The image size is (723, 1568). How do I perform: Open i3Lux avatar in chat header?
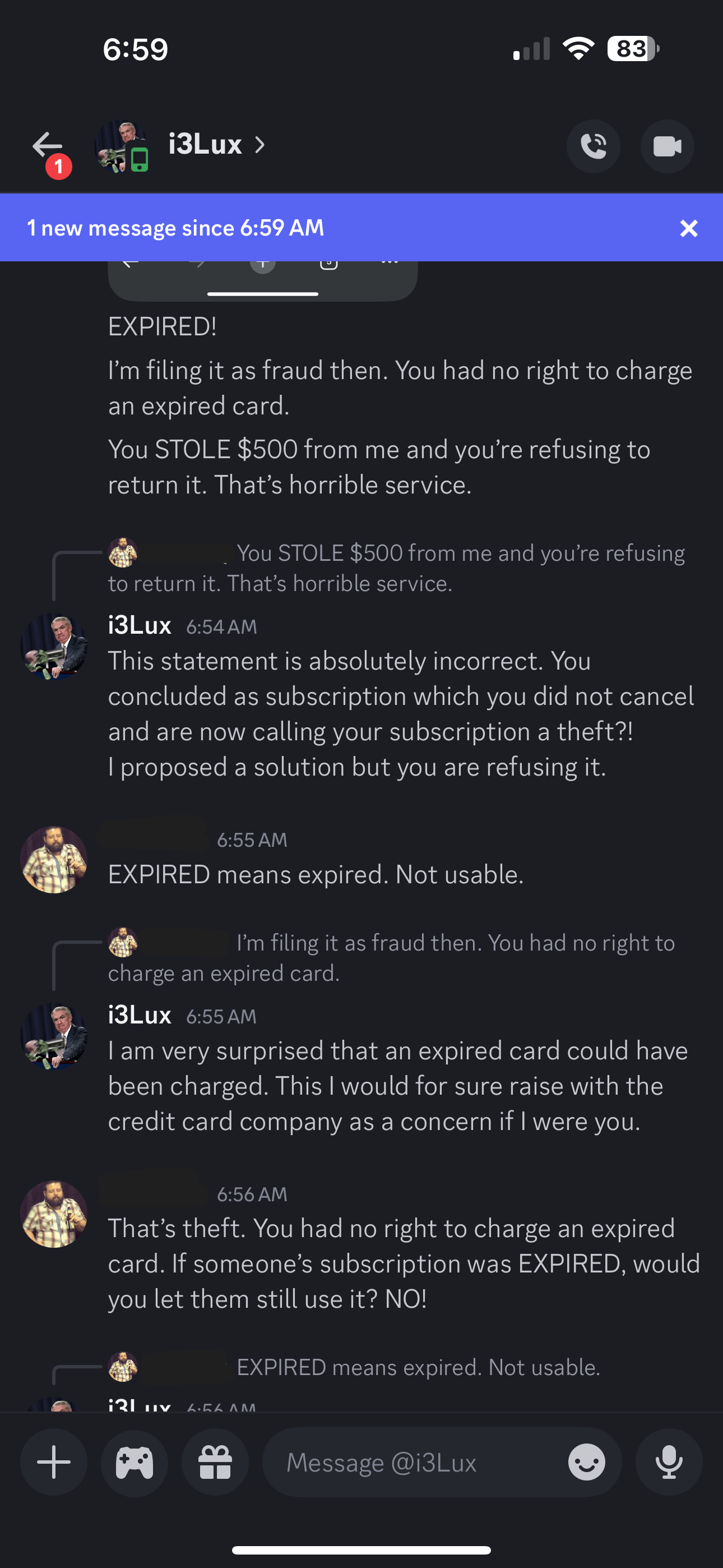[121, 146]
